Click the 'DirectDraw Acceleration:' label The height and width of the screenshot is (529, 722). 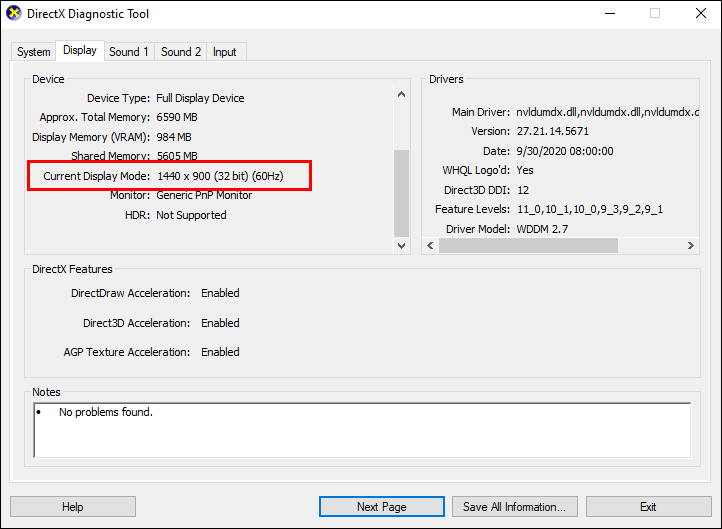pos(130,293)
